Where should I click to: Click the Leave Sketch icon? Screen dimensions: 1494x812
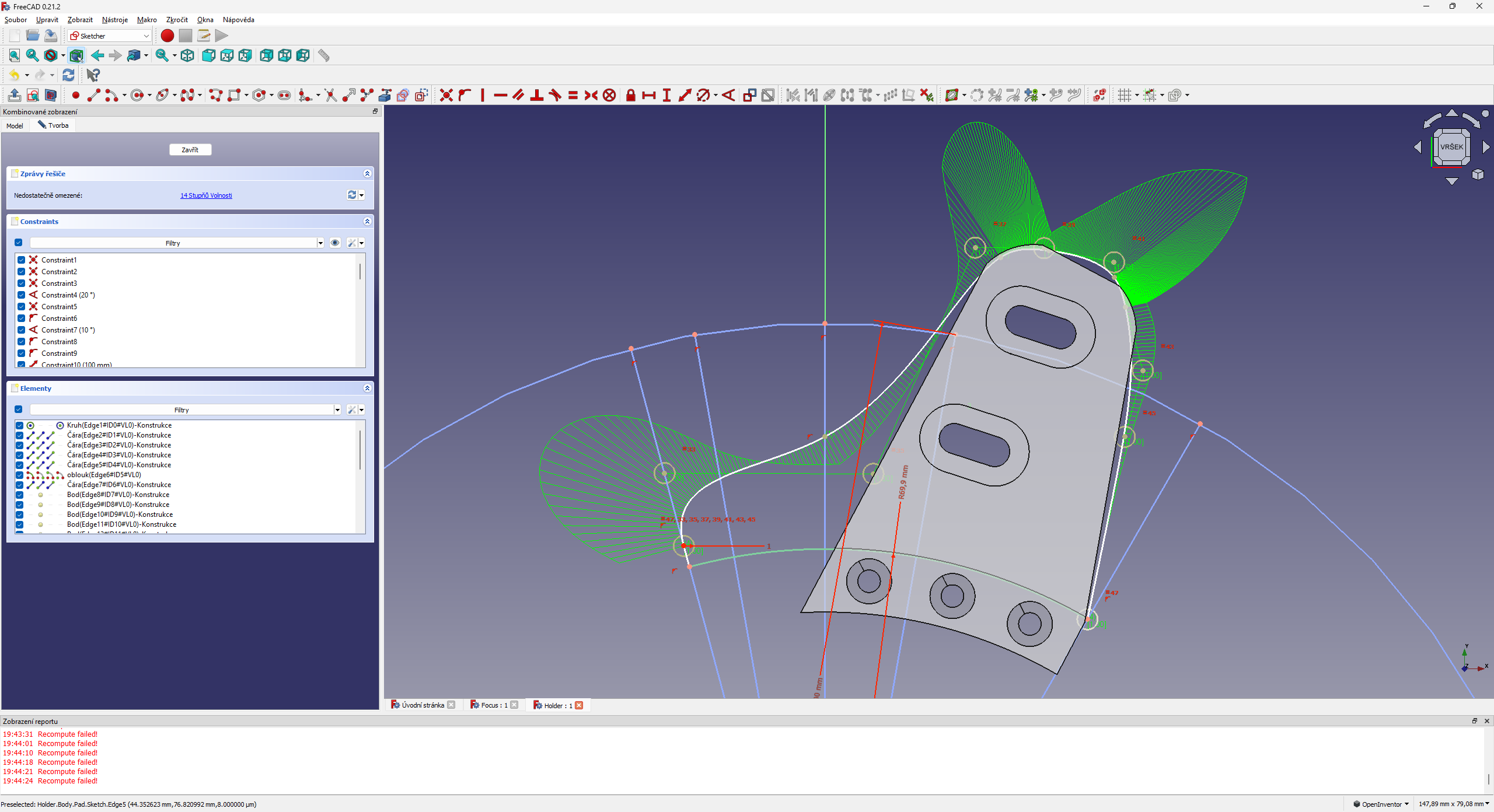15,96
